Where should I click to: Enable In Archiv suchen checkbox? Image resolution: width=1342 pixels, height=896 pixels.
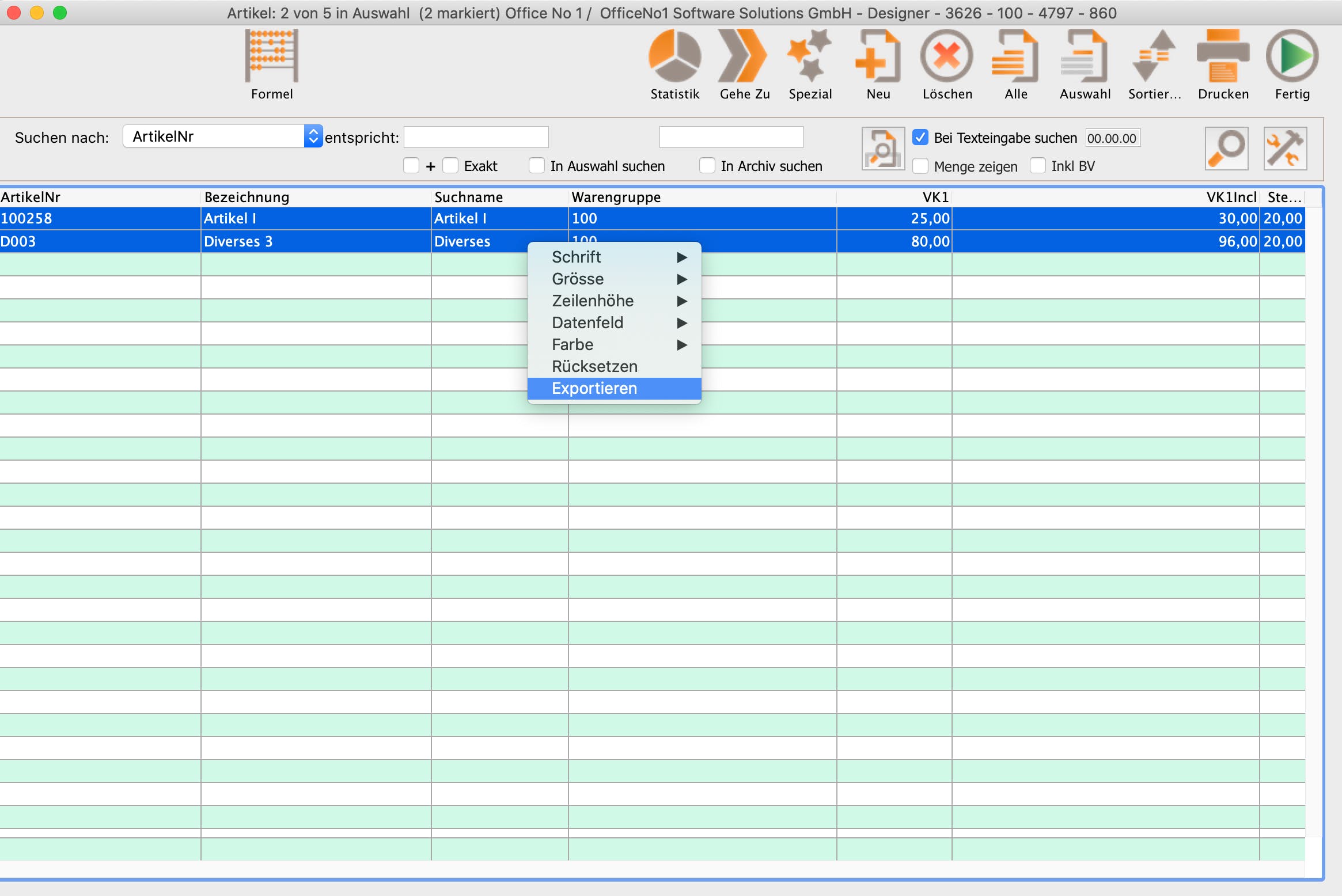[x=707, y=166]
